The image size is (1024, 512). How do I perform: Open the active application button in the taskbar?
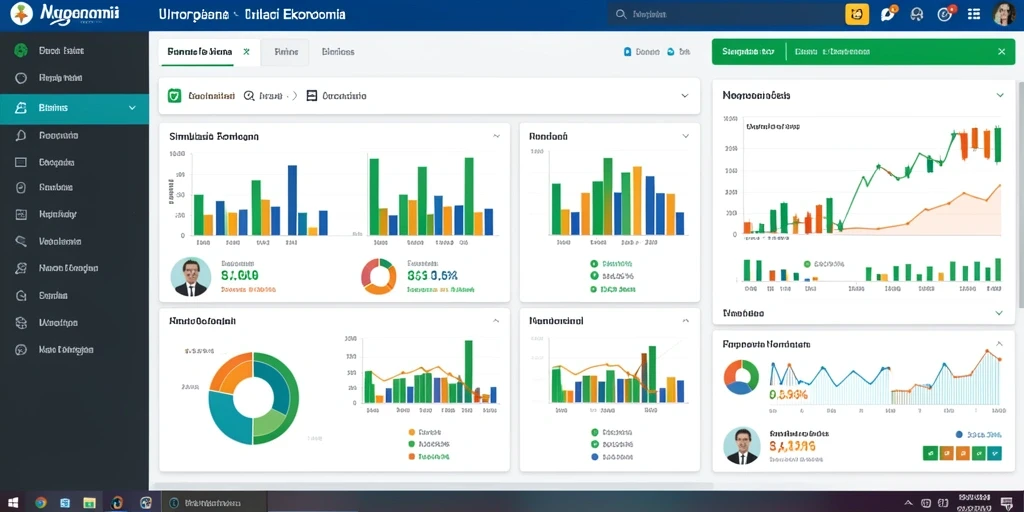pyautogui.click(x=214, y=502)
